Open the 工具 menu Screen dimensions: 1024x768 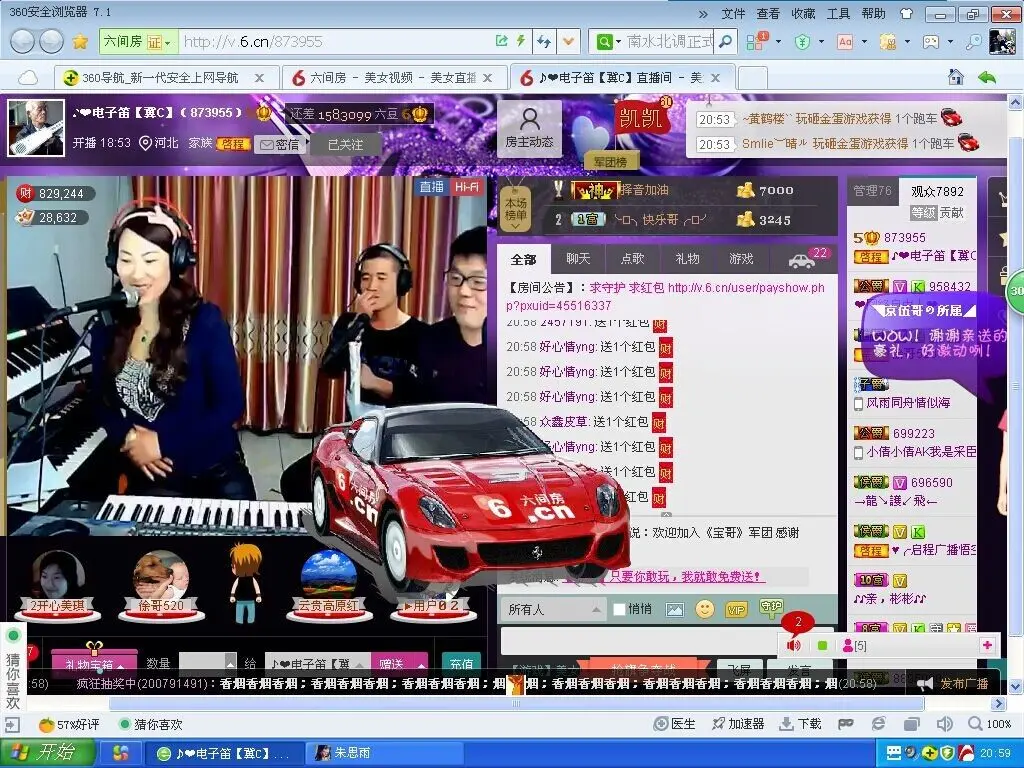839,14
